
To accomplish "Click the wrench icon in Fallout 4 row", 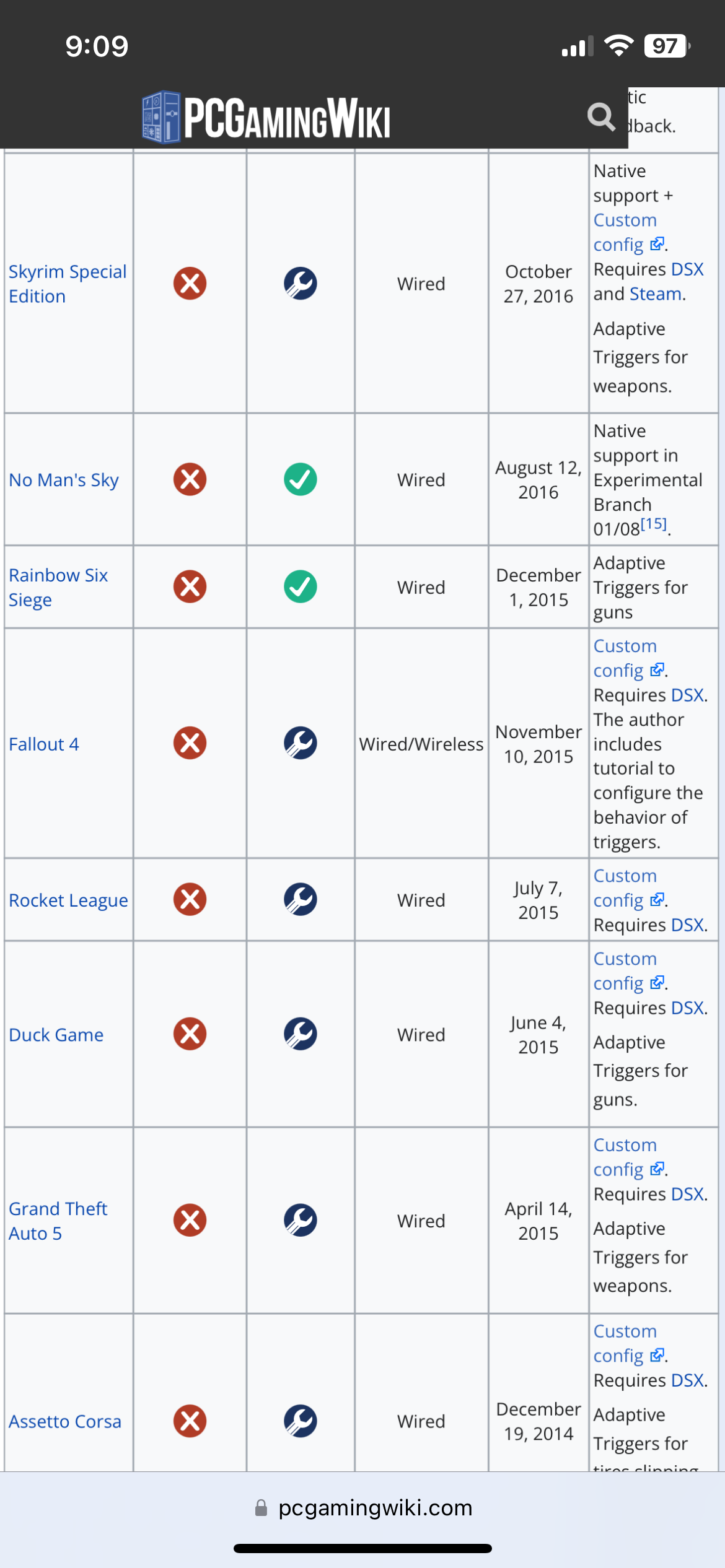I will [x=301, y=743].
